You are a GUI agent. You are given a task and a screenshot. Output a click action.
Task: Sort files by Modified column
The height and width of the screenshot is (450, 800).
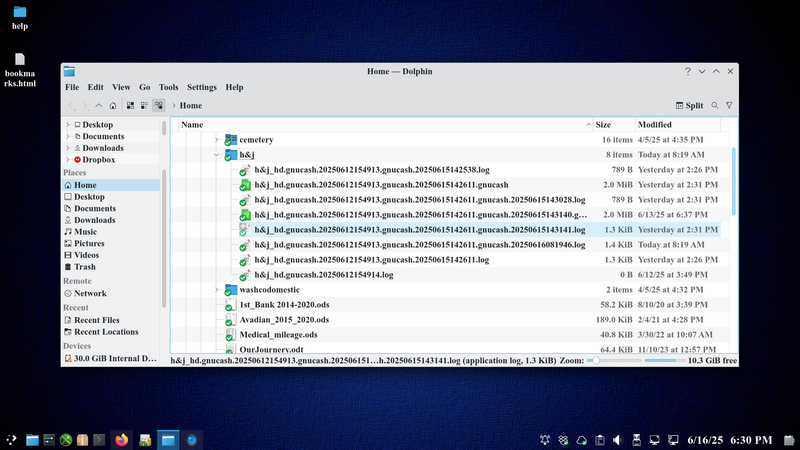click(655, 125)
